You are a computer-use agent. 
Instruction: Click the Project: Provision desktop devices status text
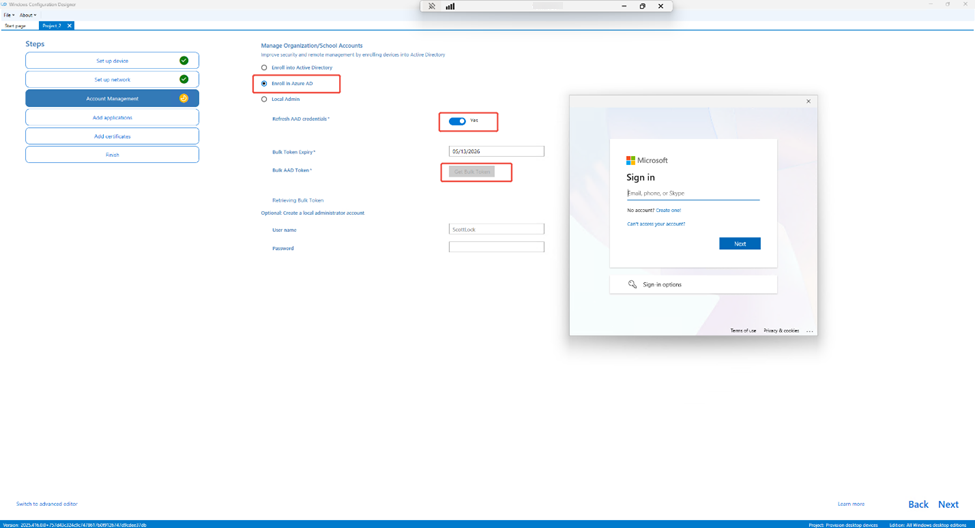[x=843, y=525]
